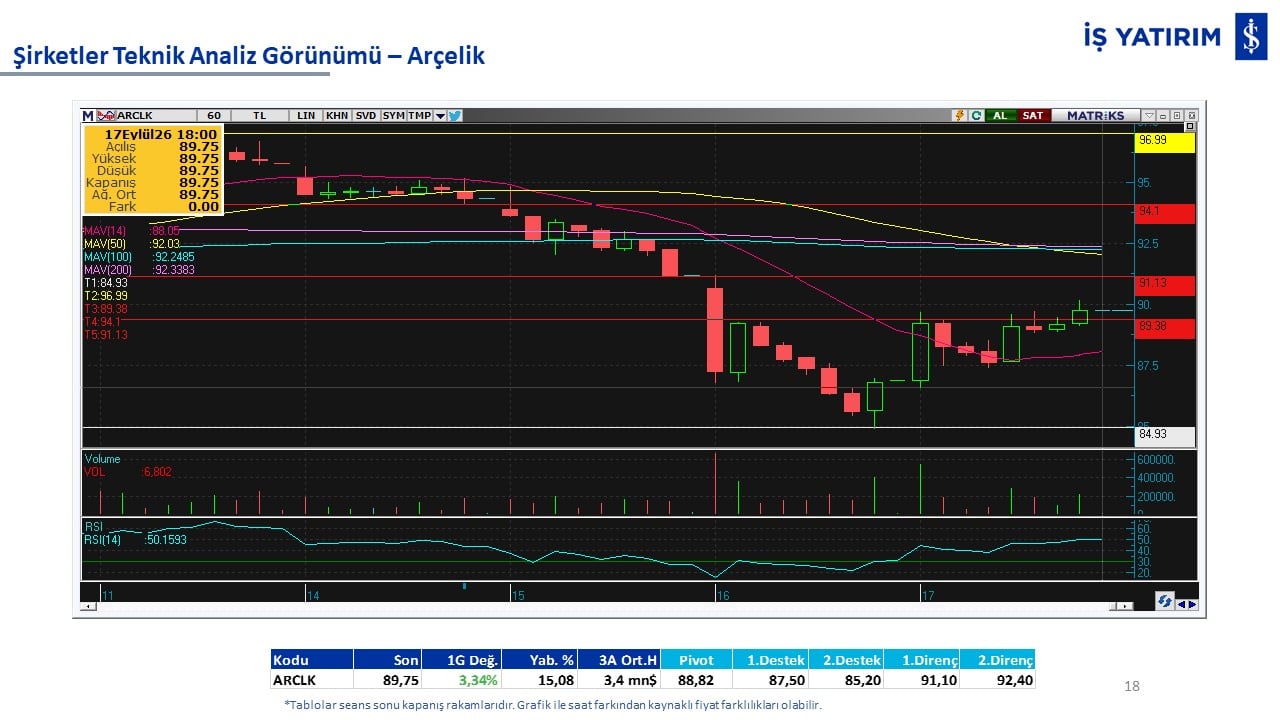
Task: Expand the dropdown arrow after TMP
Action: (x=440, y=116)
